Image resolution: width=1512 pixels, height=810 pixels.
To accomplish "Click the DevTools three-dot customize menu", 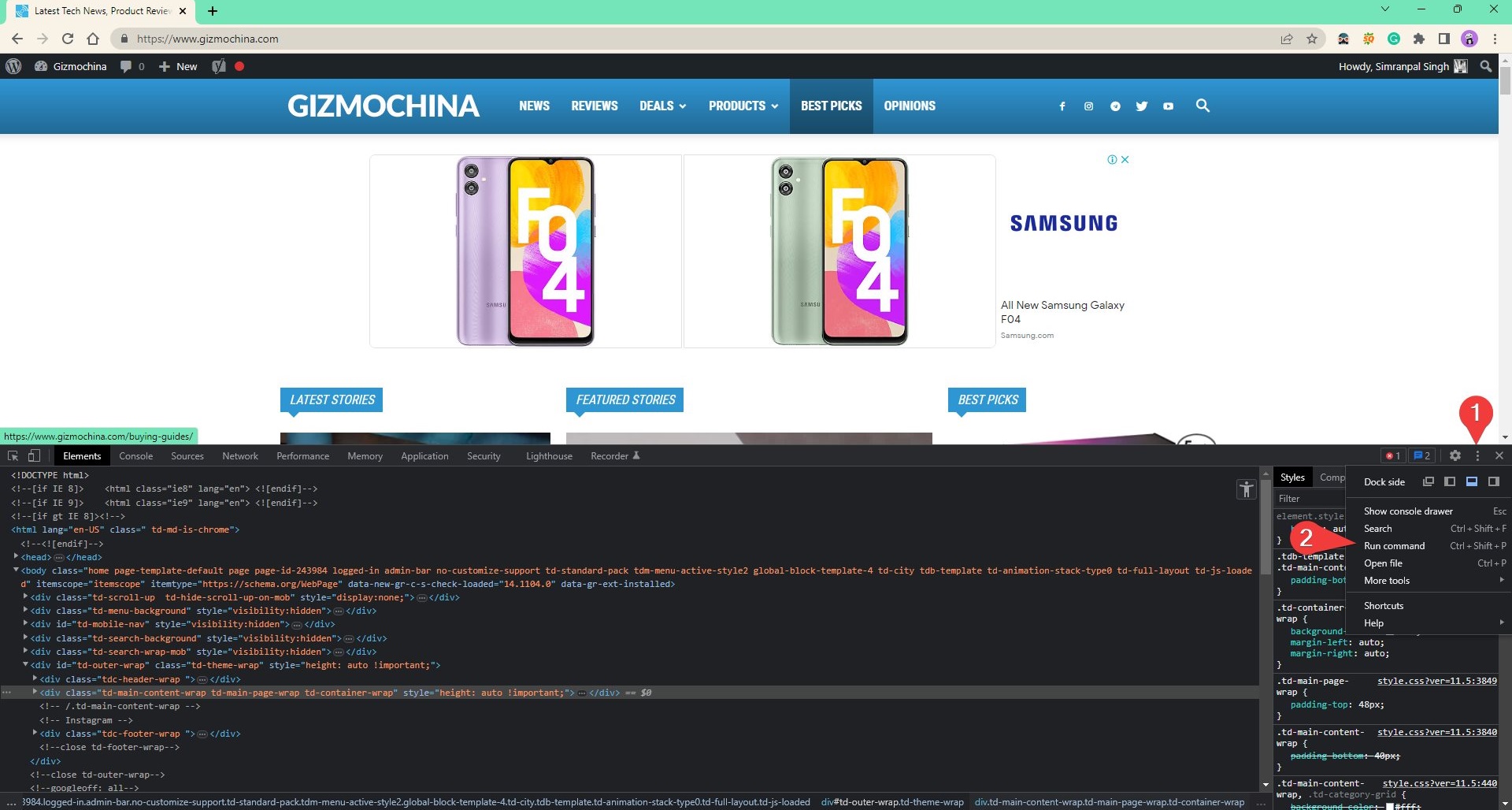I will pyautogui.click(x=1477, y=455).
